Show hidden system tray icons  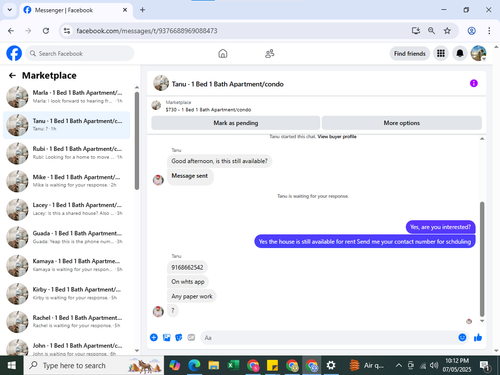coord(399,365)
